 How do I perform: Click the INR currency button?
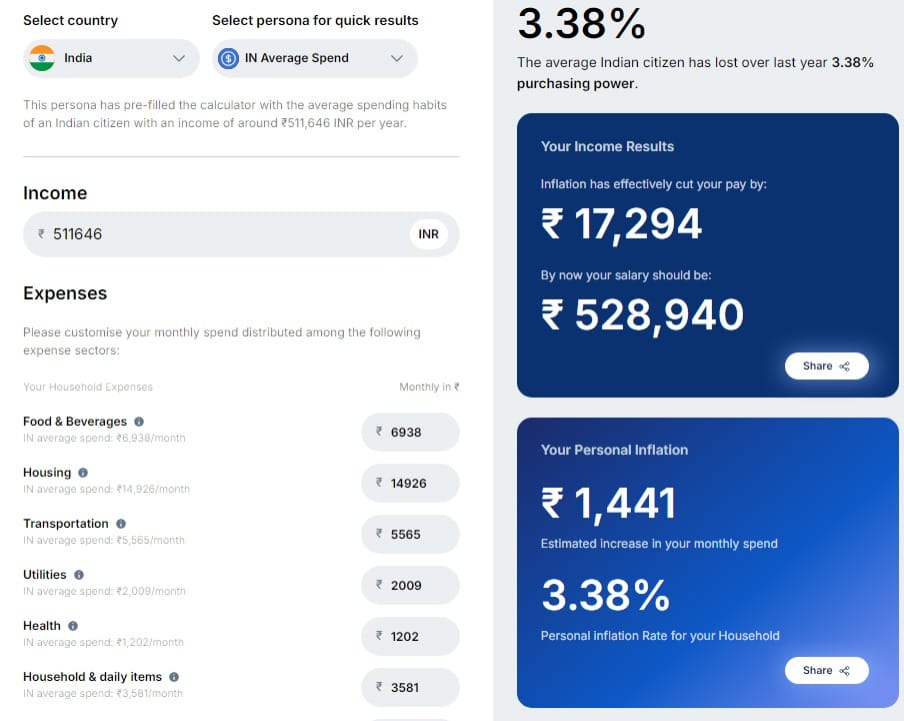tap(429, 234)
